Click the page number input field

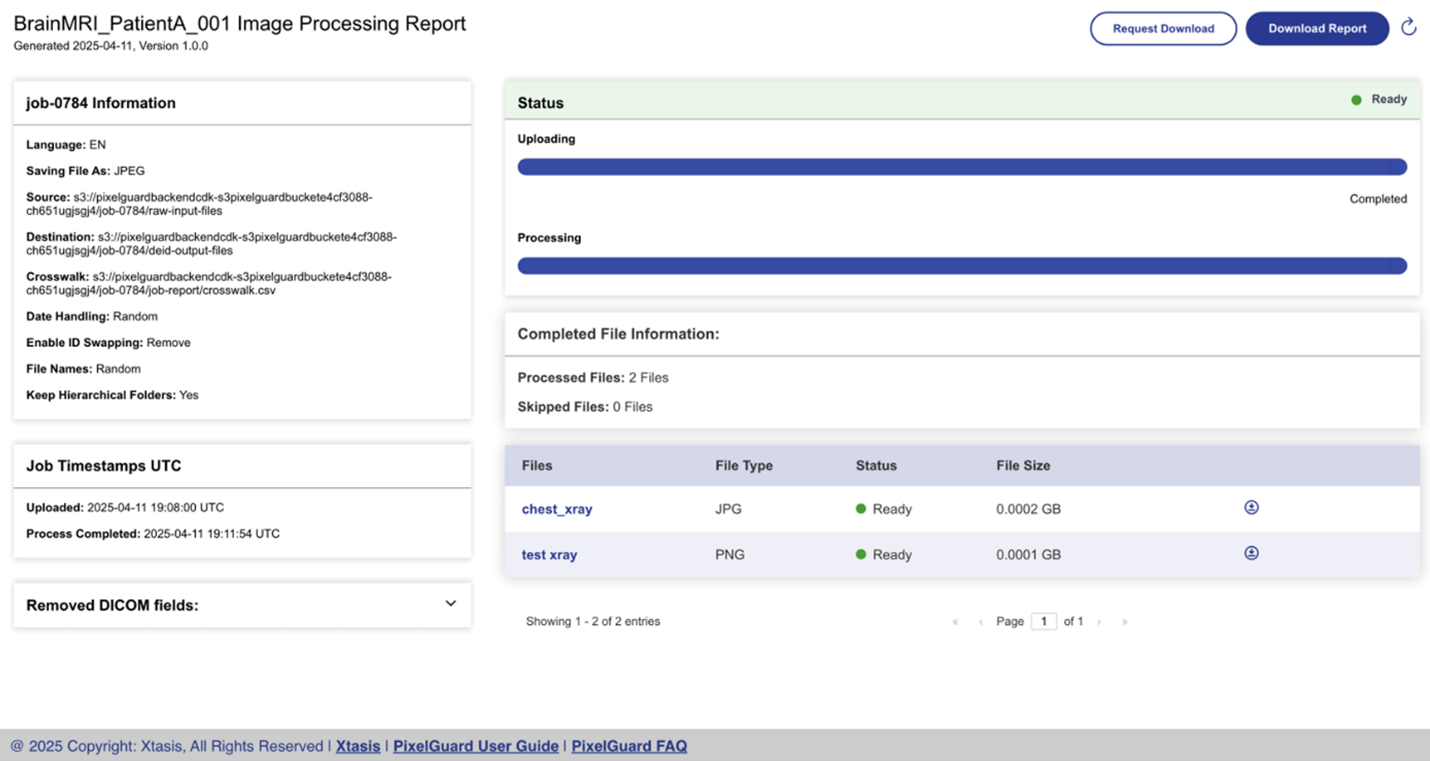point(1044,622)
